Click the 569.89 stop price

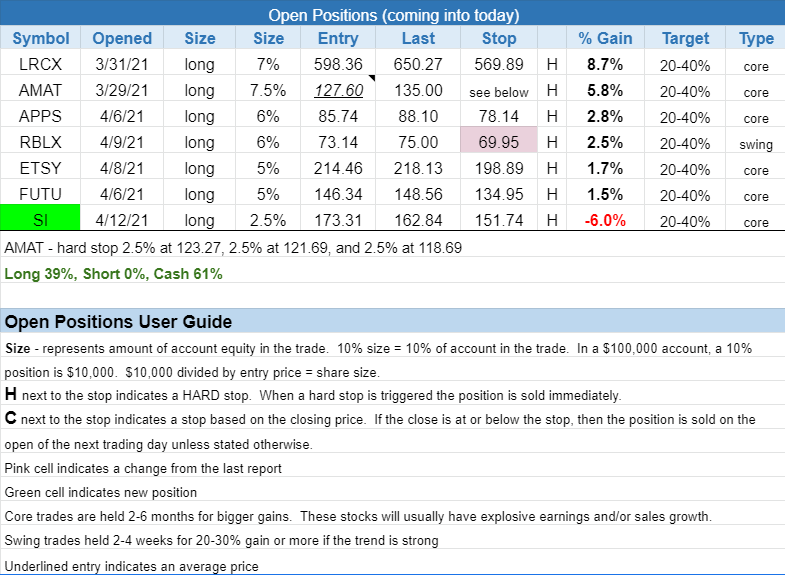coord(499,64)
